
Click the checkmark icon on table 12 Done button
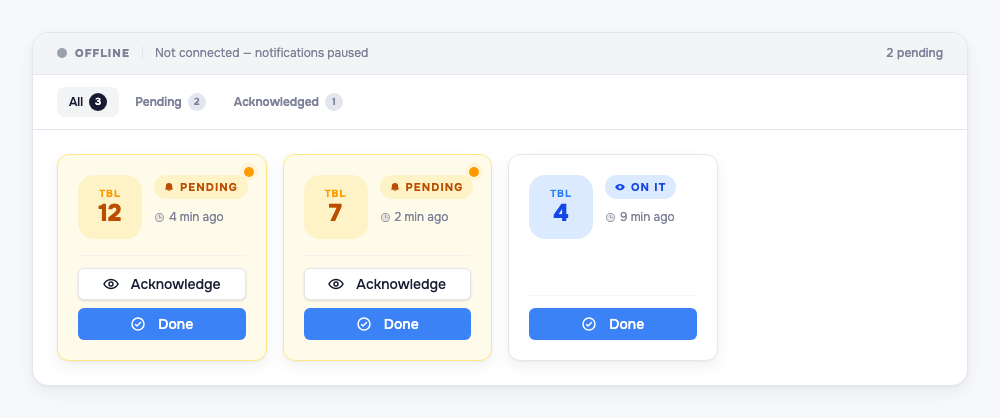point(138,324)
